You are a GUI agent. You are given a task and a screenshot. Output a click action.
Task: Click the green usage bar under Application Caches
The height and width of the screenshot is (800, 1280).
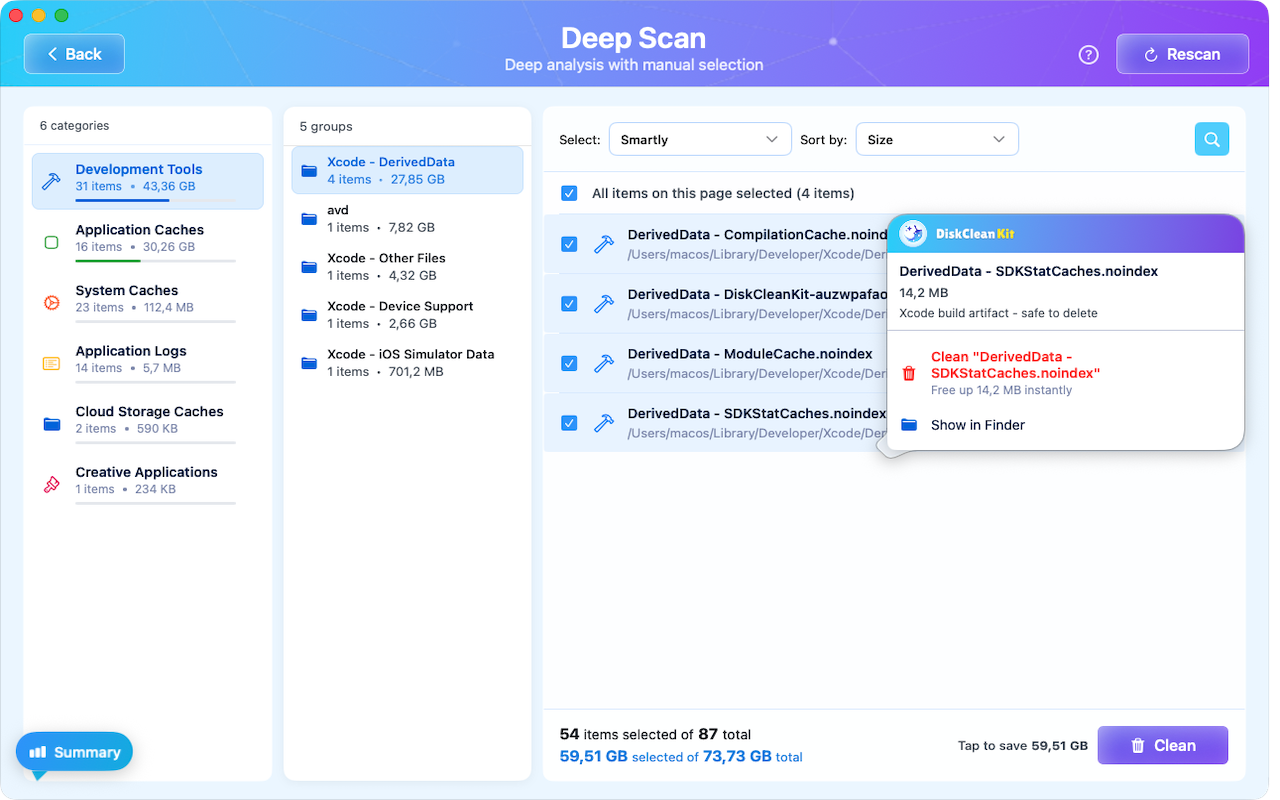coord(106,261)
